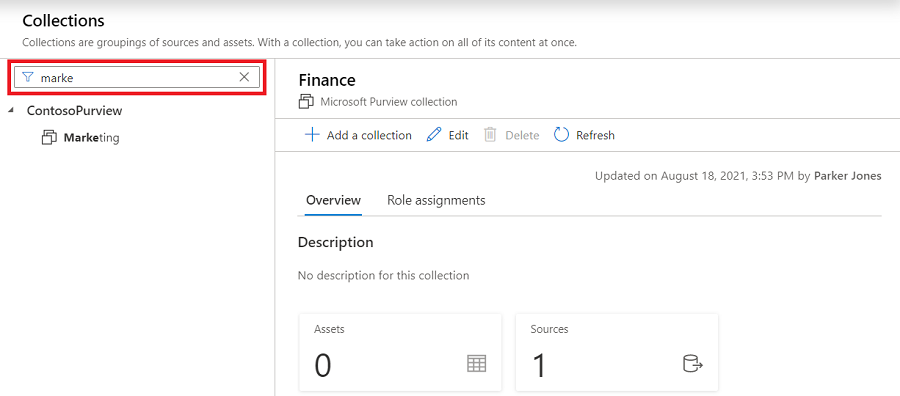Click the "Microsoft Purview collection" subtitle
900x396 pixels.
[389, 102]
